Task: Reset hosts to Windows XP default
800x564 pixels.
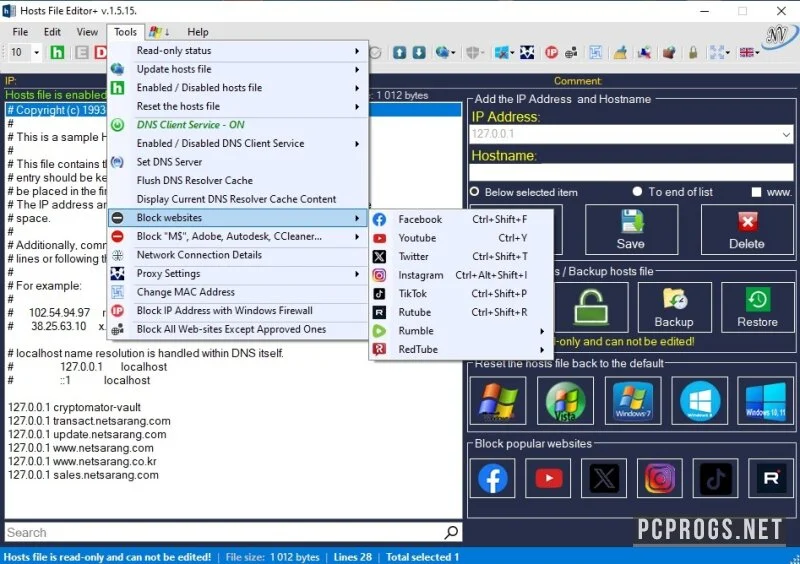Action: (x=498, y=401)
